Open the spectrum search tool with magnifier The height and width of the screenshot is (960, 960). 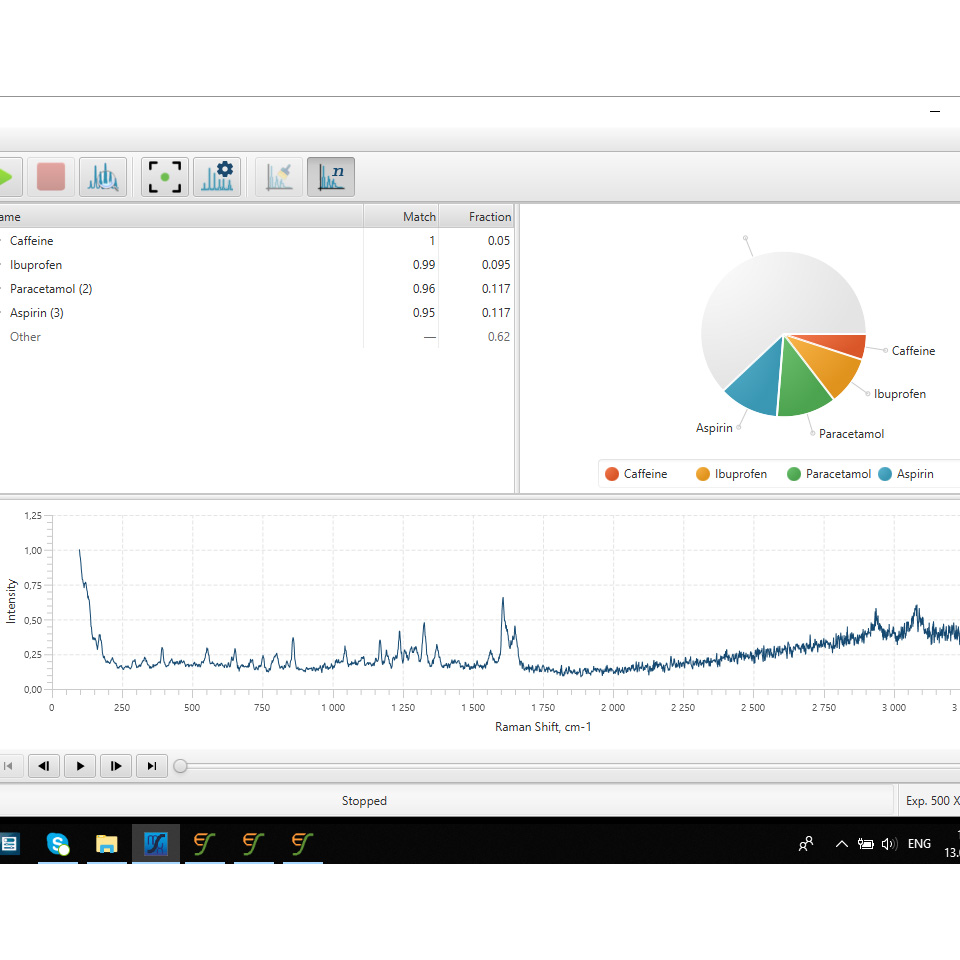point(103,178)
